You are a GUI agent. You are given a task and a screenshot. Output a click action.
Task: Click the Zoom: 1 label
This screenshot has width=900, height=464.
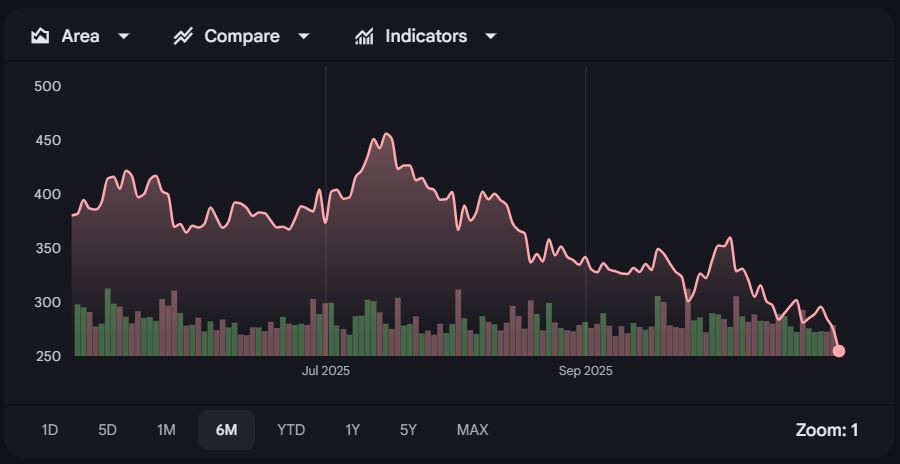point(826,430)
